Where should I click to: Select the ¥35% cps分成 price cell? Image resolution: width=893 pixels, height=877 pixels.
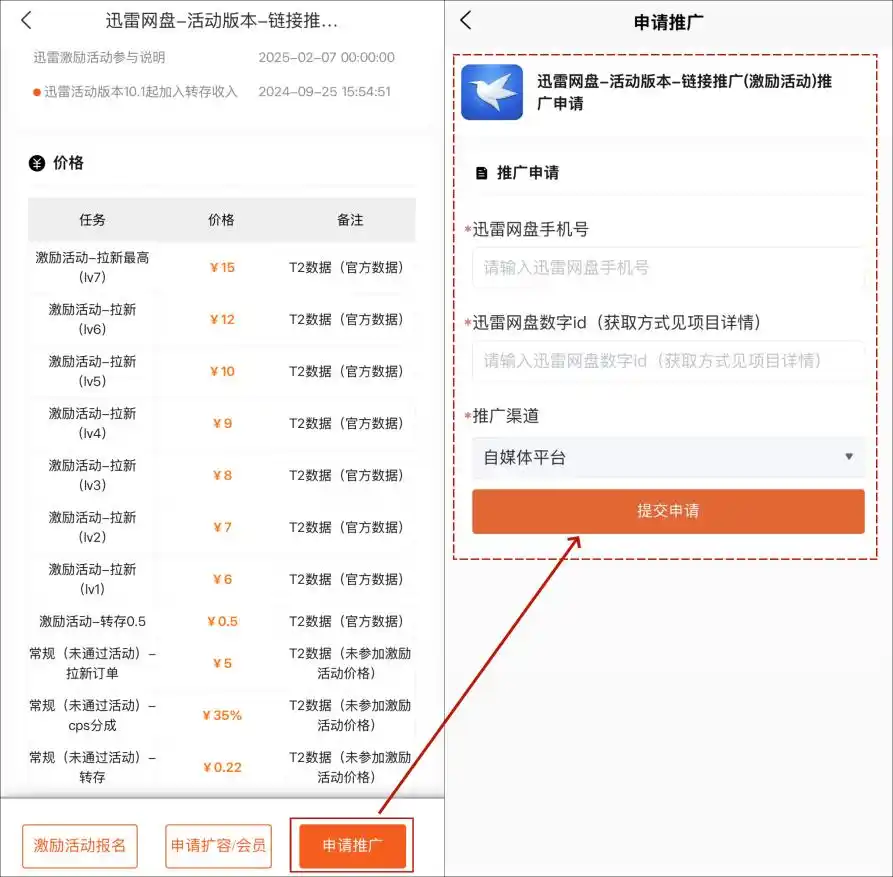point(221,714)
